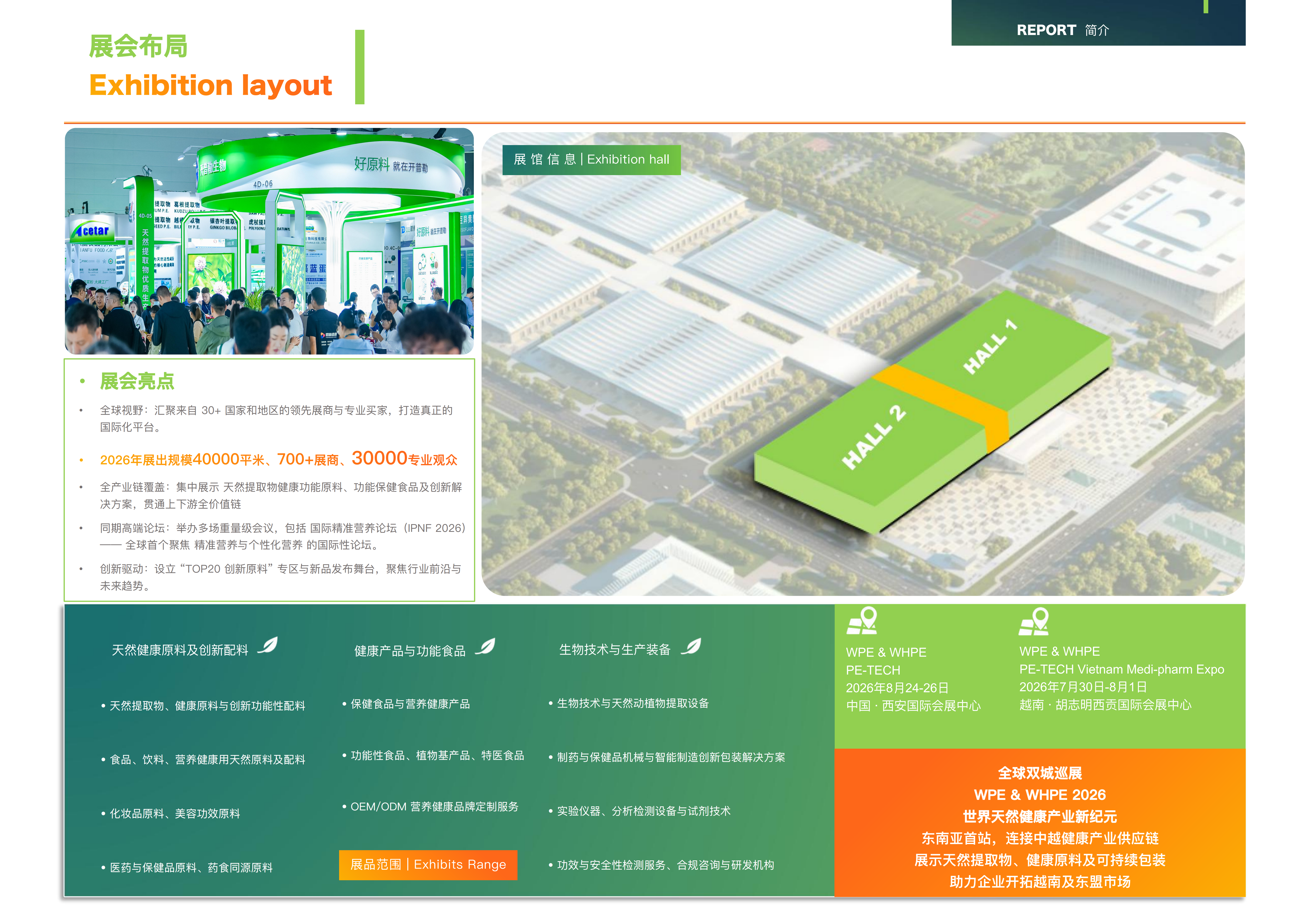The height and width of the screenshot is (924, 1307).
Task: Click the 2026年7月30日-8月1日 date
Action: [1083, 687]
